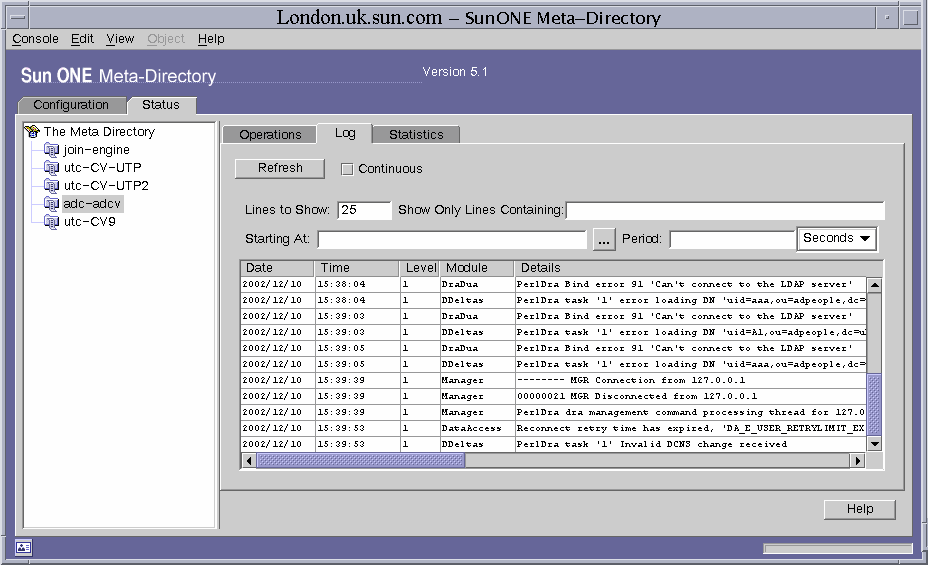Select The Meta Directory tree label

coord(99,131)
